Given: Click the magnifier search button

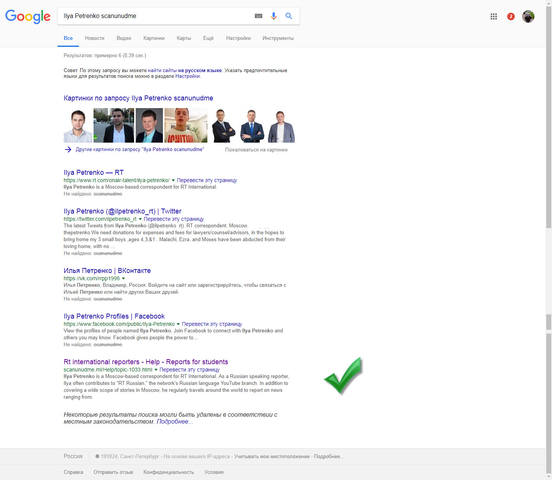Looking at the screenshot, I should click(x=289, y=16).
